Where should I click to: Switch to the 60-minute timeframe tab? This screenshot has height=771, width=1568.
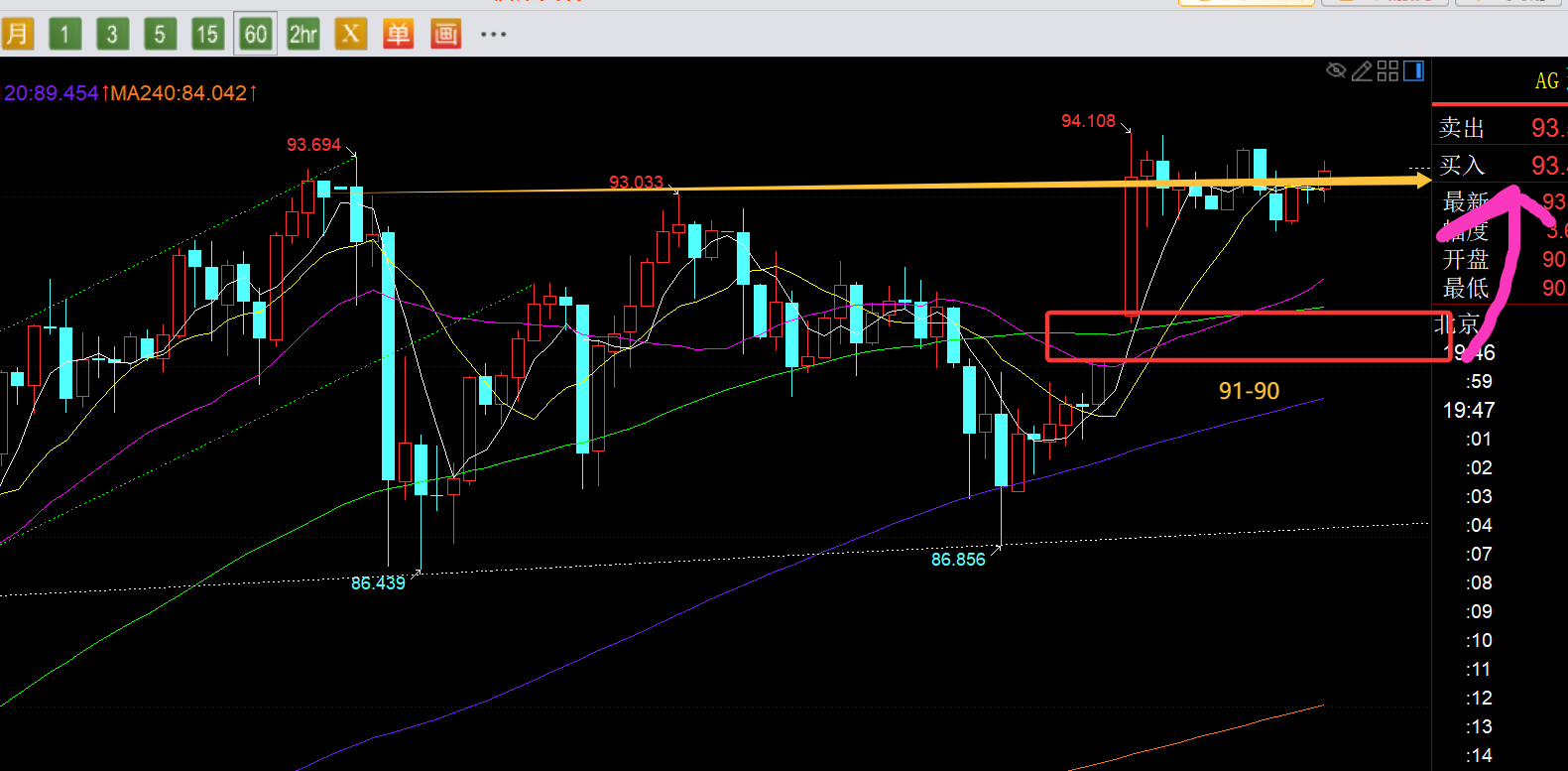tap(255, 35)
